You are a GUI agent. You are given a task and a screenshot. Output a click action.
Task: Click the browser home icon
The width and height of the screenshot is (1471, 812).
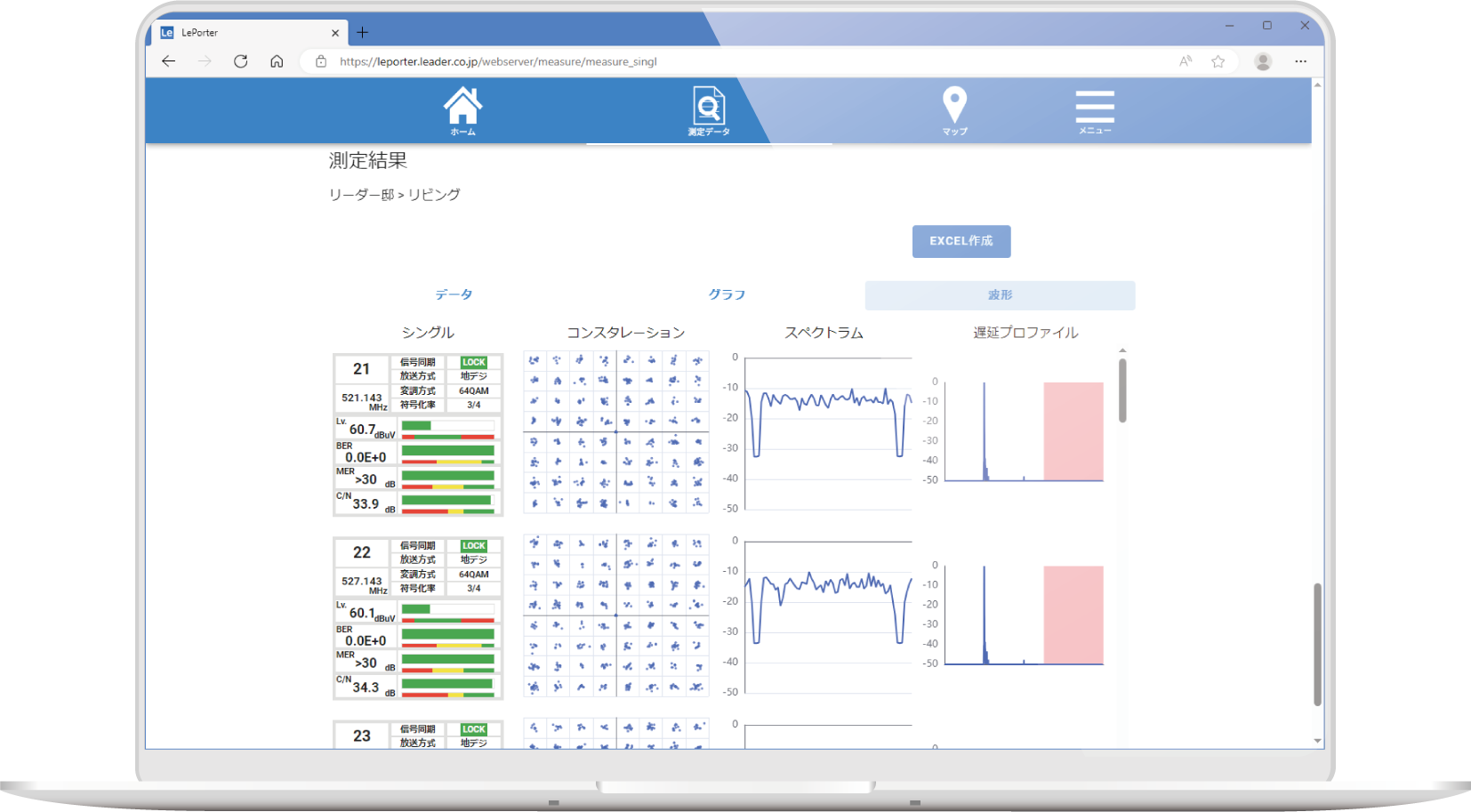click(277, 61)
